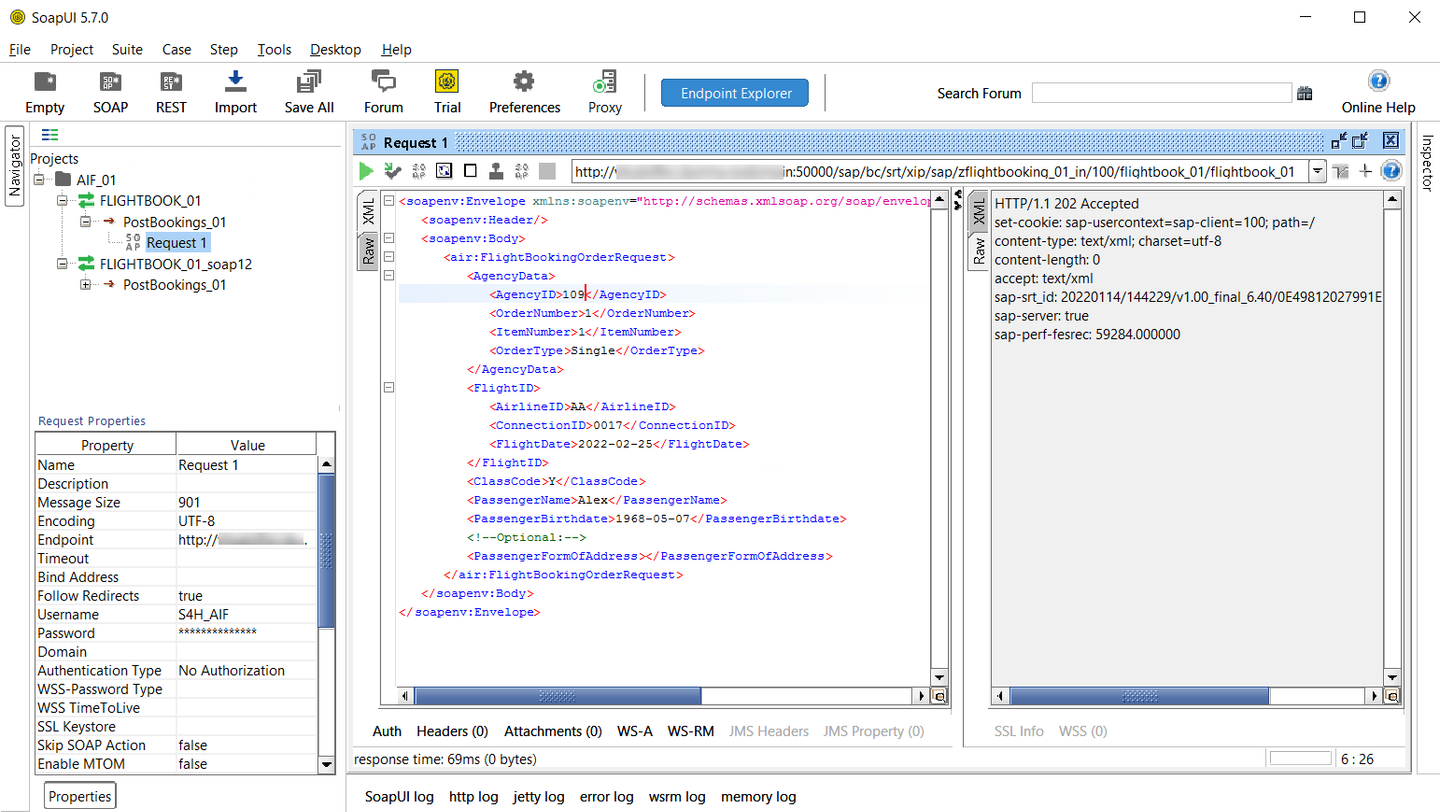Click the blue help icon beside endpoint

1390,171
